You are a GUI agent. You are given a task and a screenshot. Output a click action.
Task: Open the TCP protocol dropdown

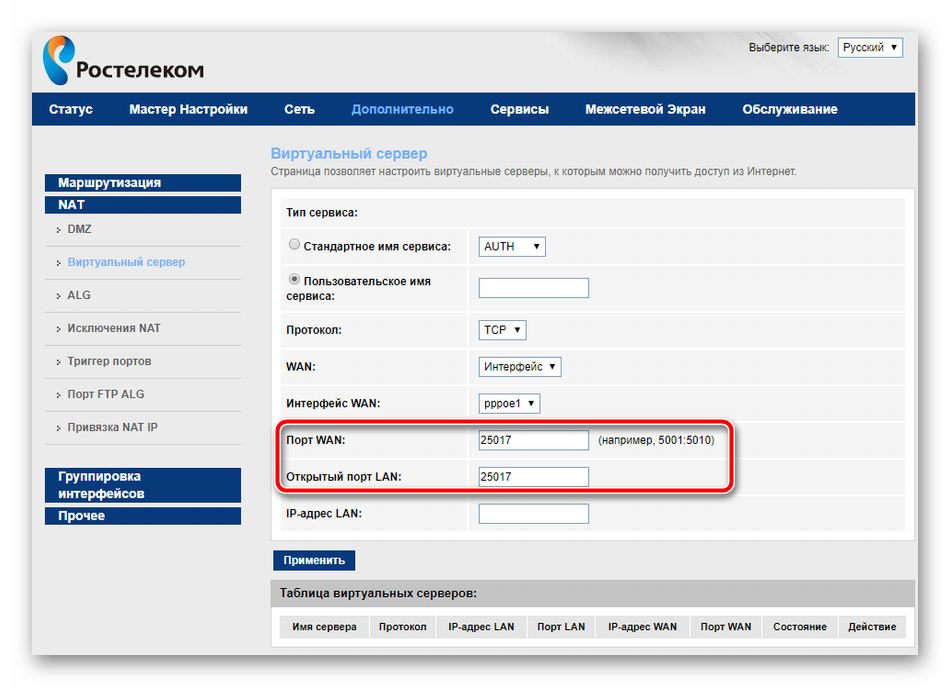(502, 330)
